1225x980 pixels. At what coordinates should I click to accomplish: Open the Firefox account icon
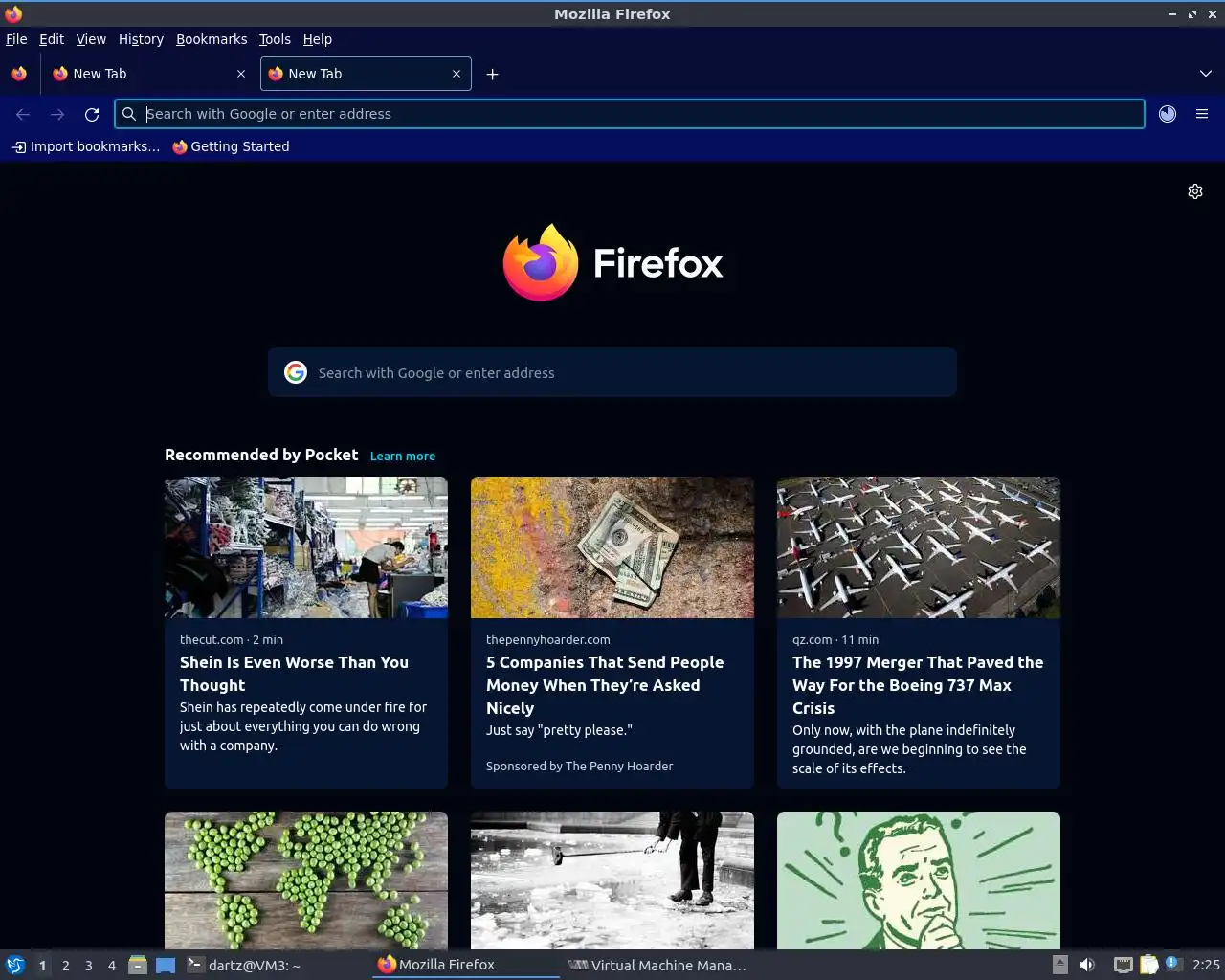[x=1168, y=114]
